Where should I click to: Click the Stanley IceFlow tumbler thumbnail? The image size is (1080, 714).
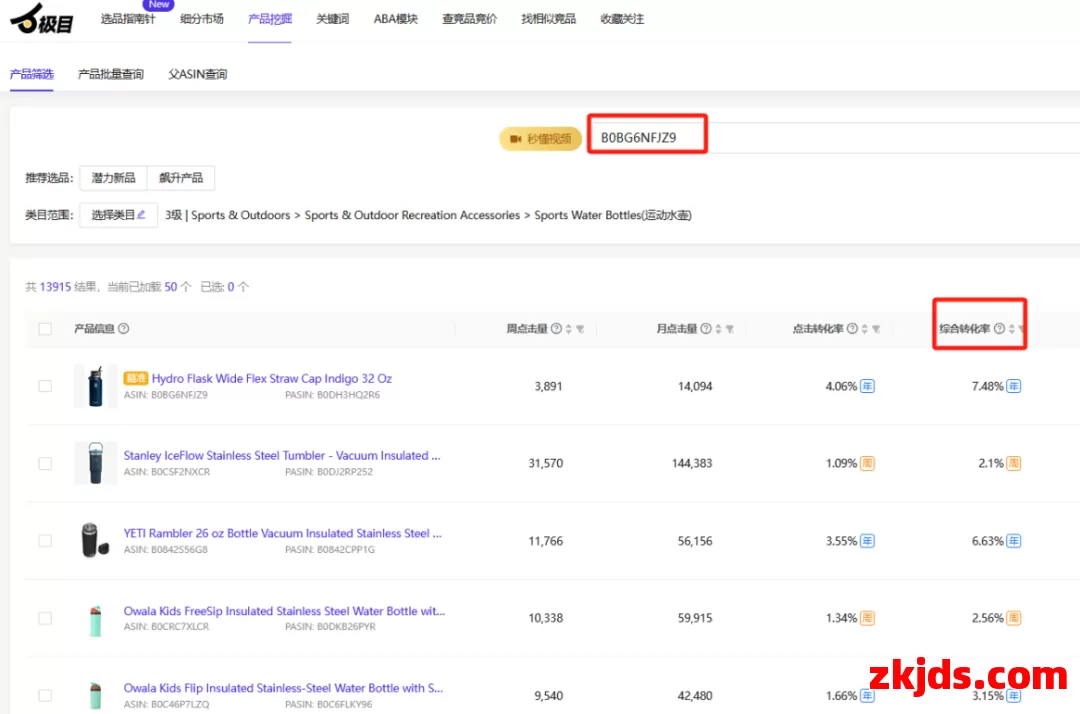pos(96,463)
